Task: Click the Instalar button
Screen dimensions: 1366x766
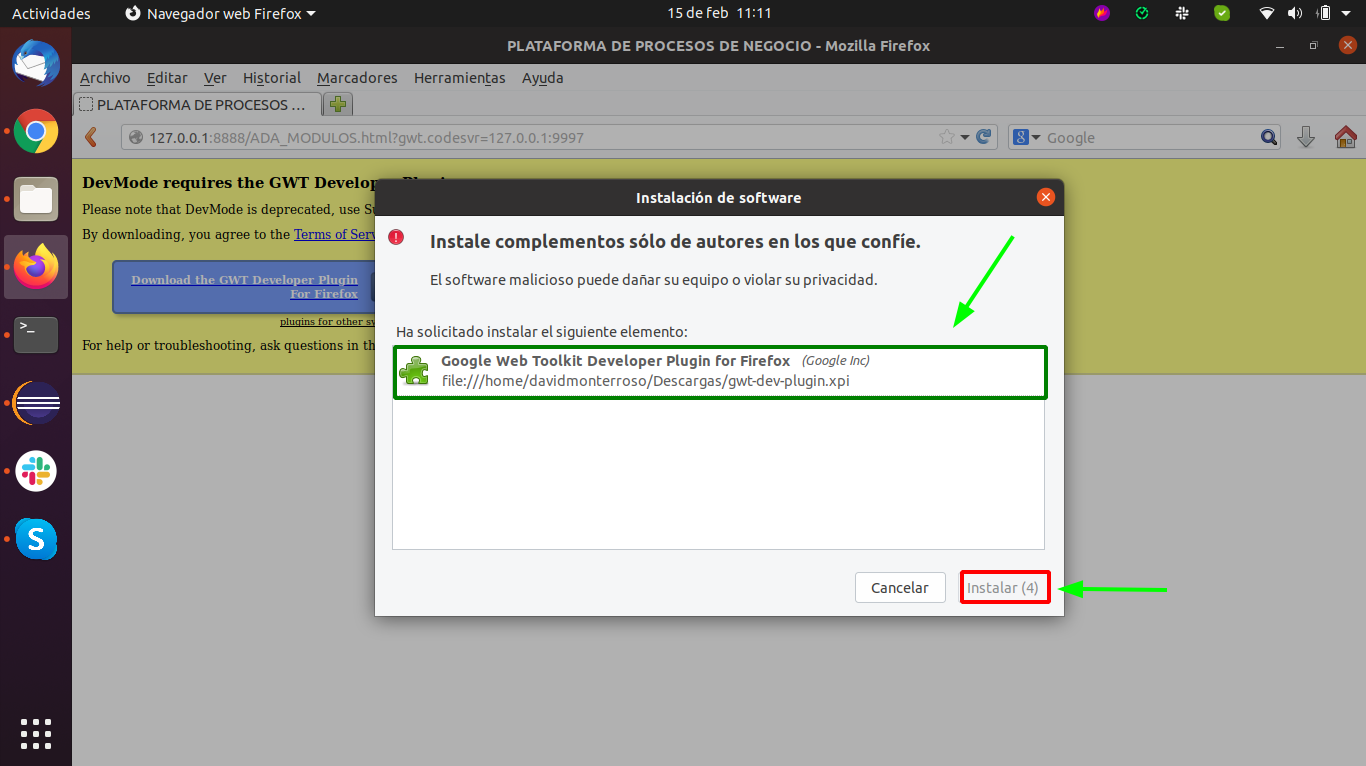Action: pos(1004,588)
